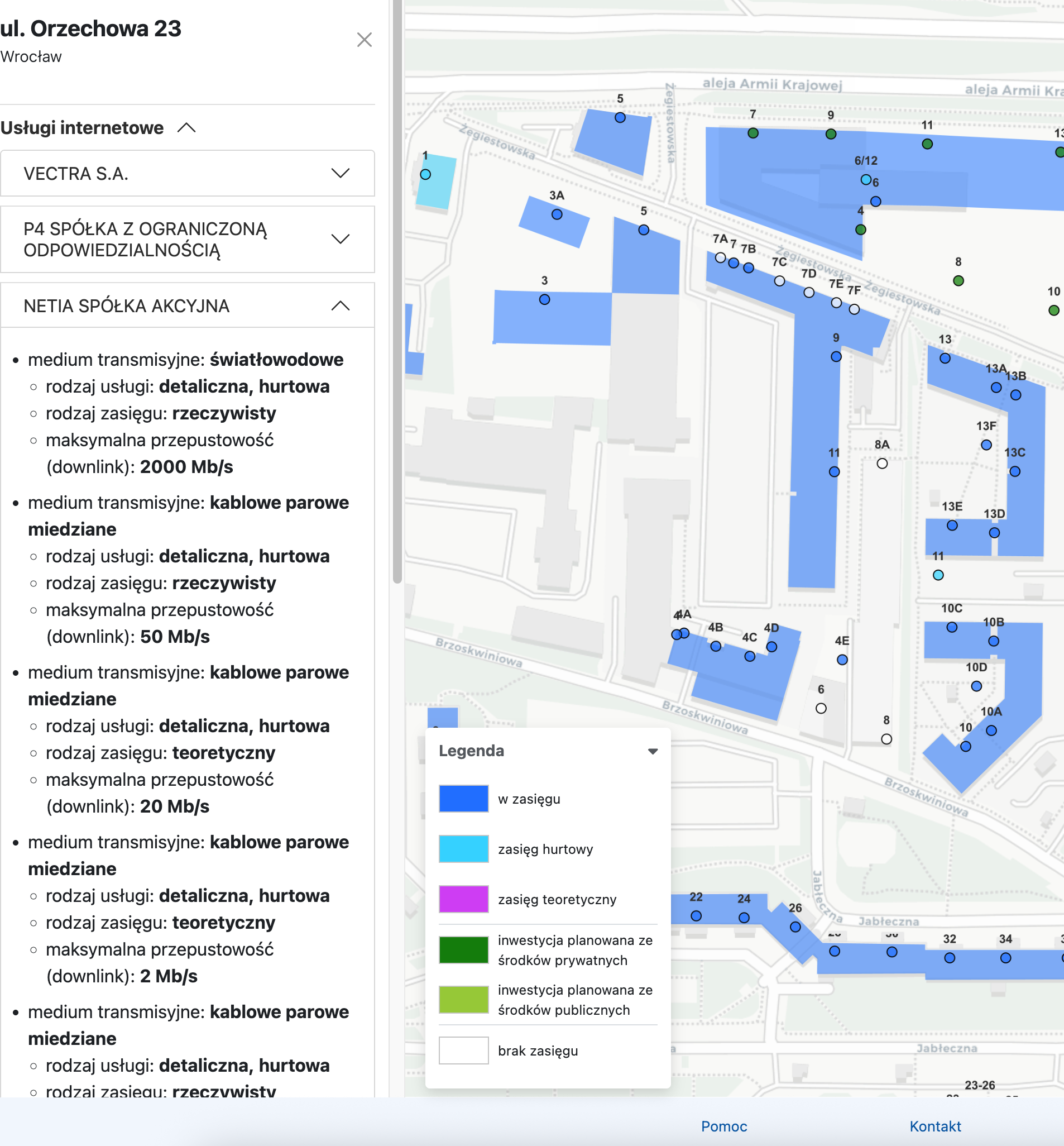Viewport: 1064px width, 1146px height.
Task: Select the blue marker for address 4E
Action: 842,660
